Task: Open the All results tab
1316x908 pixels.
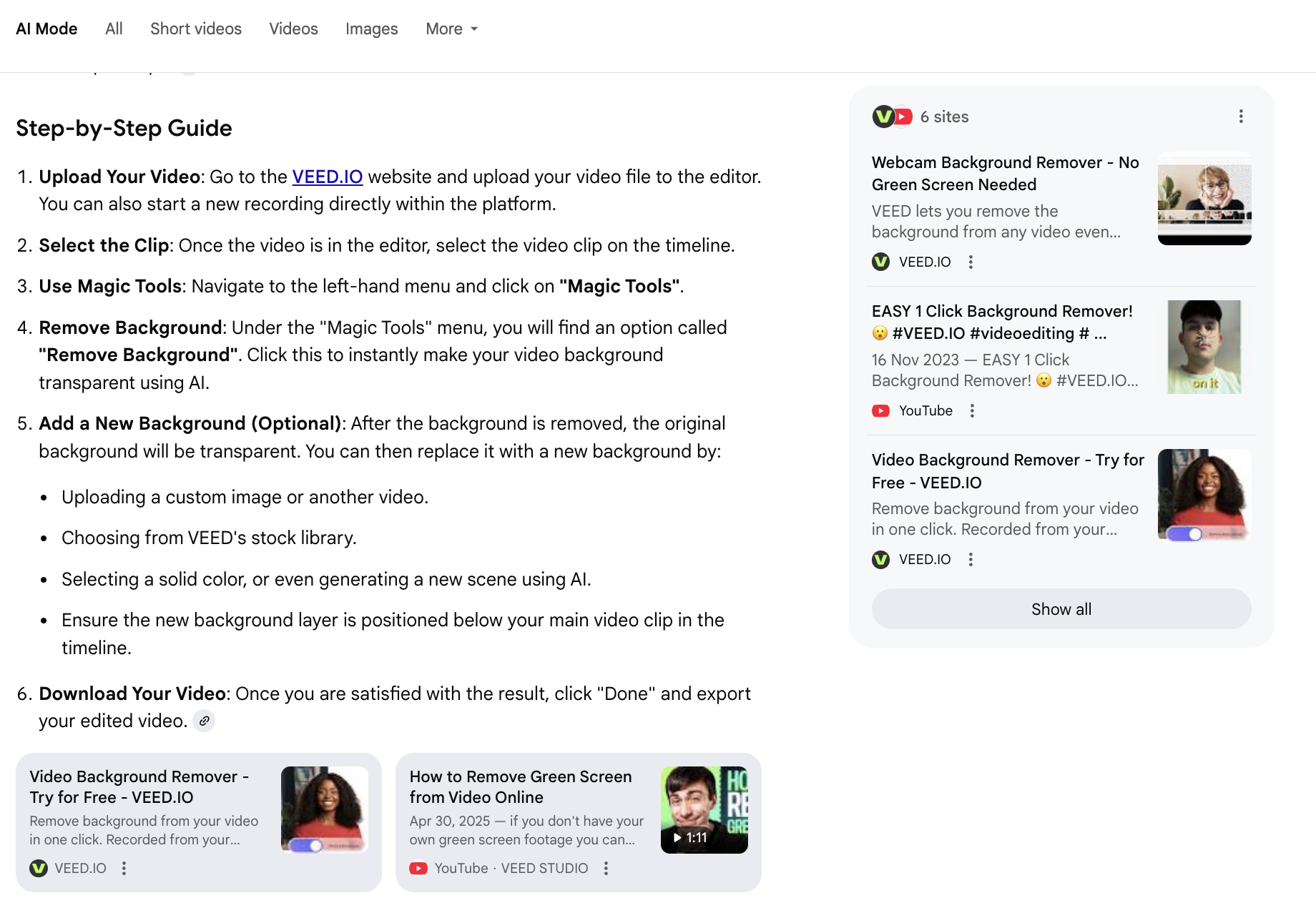Action: click(114, 29)
